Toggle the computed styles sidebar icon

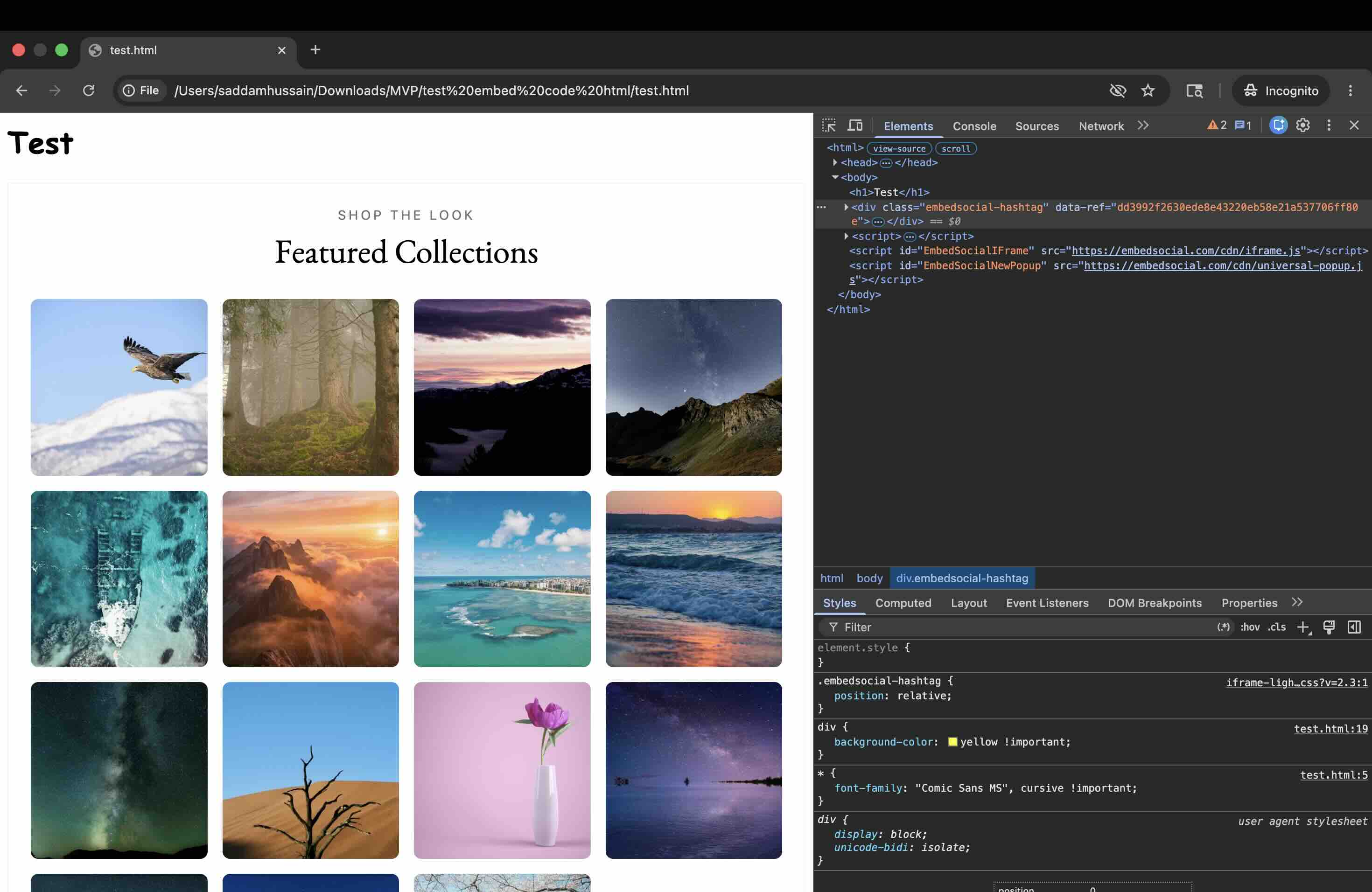coord(1354,627)
